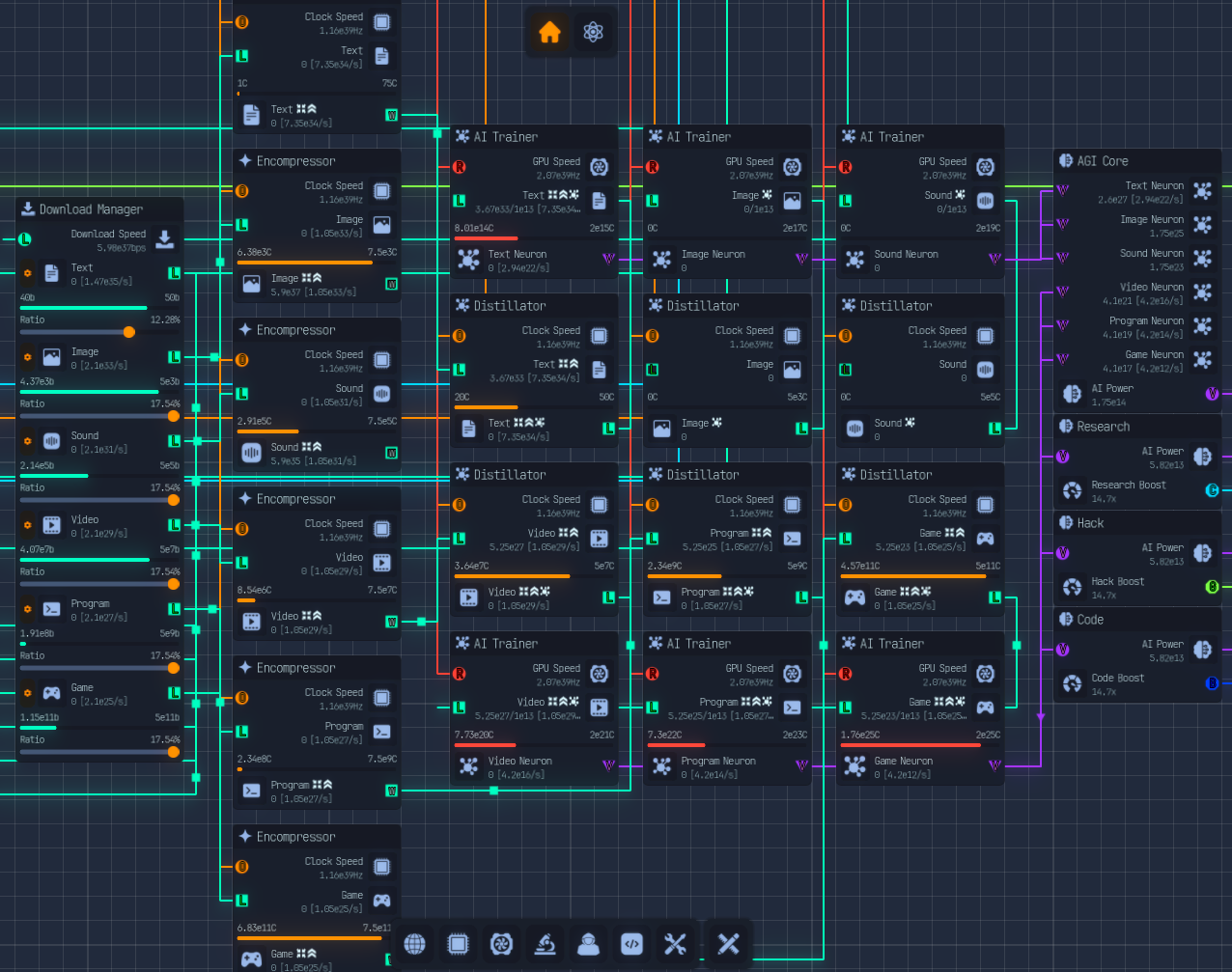Open the globe network panel in the bottom toolbar
Image resolution: width=1232 pixels, height=972 pixels.
[415, 944]
